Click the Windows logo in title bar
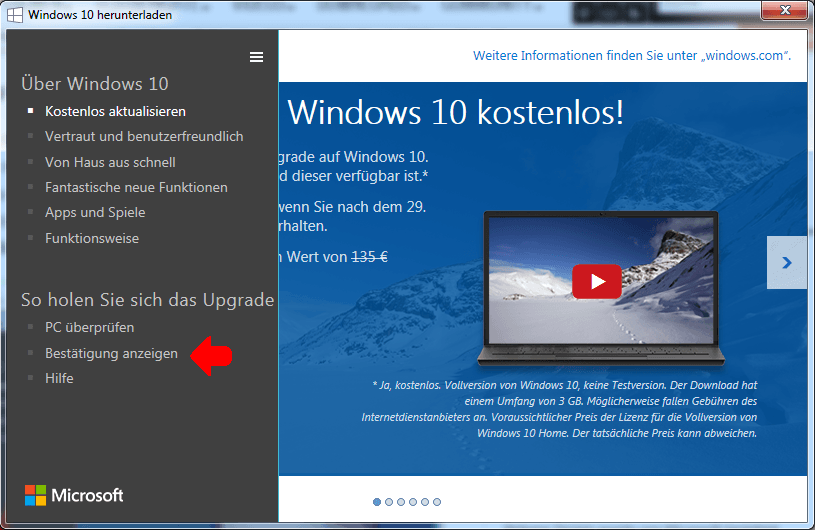 coord(15,15)
